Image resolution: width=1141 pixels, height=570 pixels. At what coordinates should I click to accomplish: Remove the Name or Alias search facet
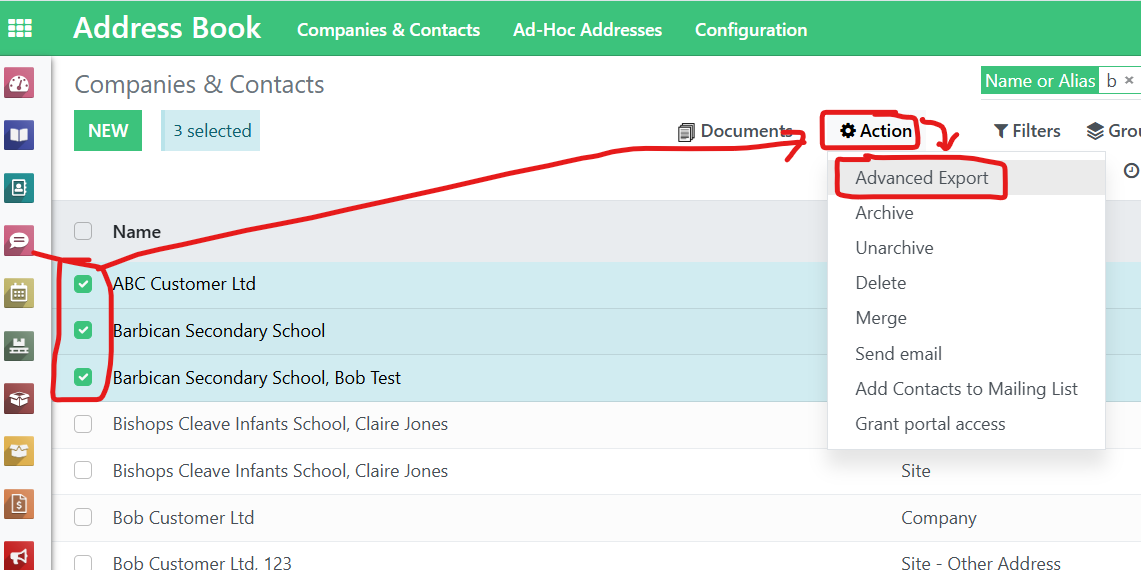pos(1129,80)
